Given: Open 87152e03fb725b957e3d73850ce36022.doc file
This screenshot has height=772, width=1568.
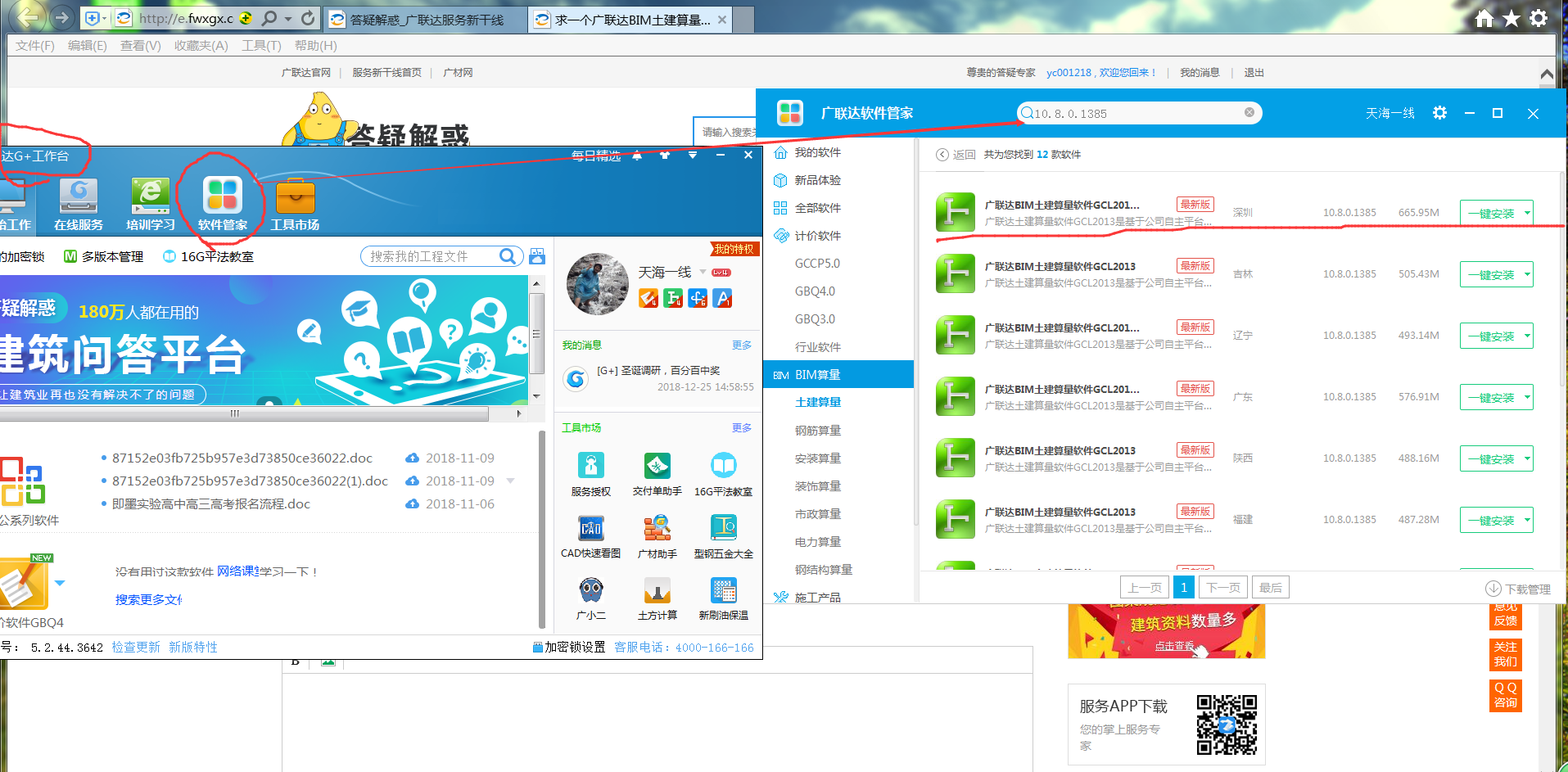Looking at the screenshot, I should point(242,458).
